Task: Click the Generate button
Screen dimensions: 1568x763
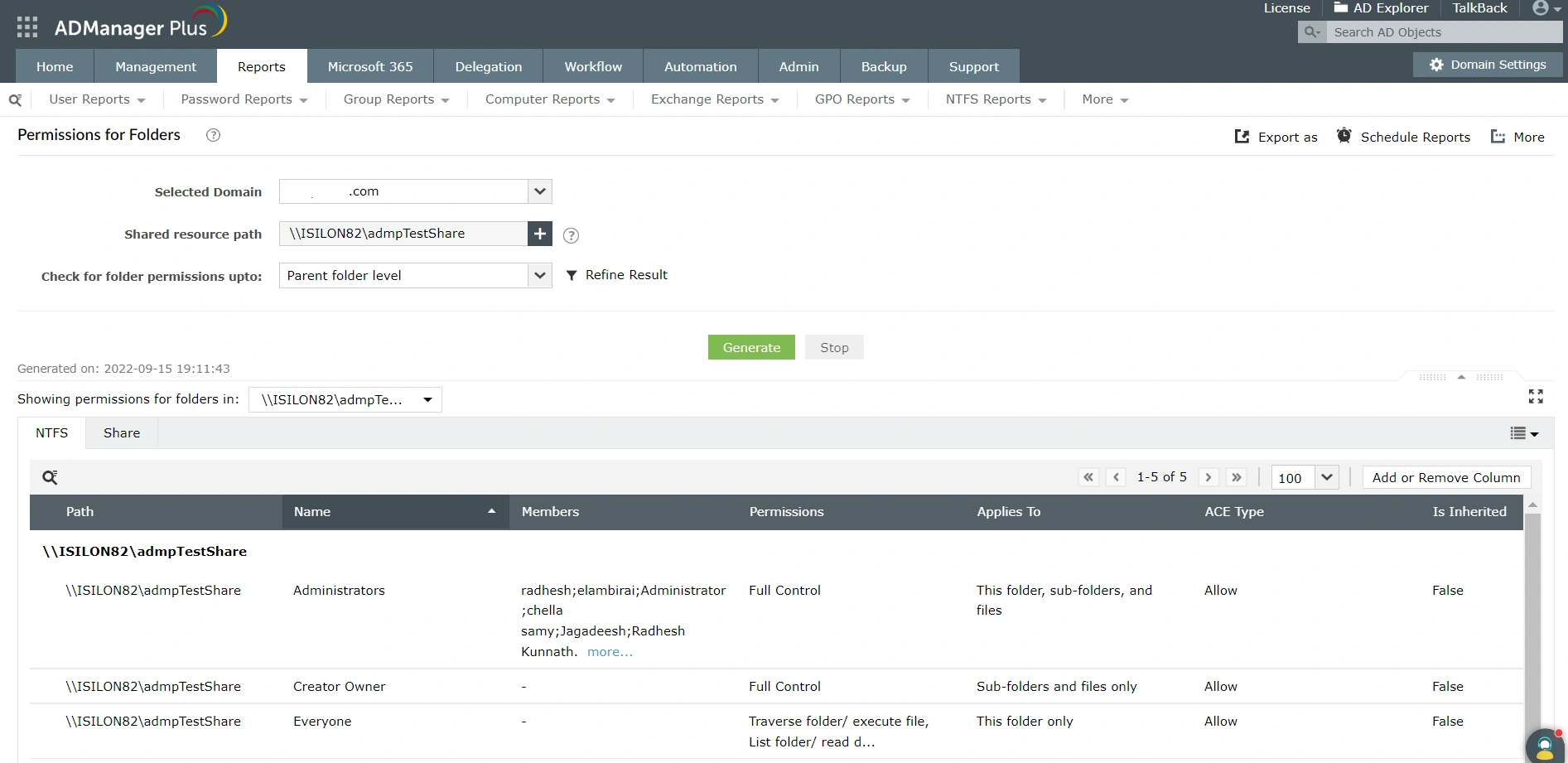Action: pos(750,347)
